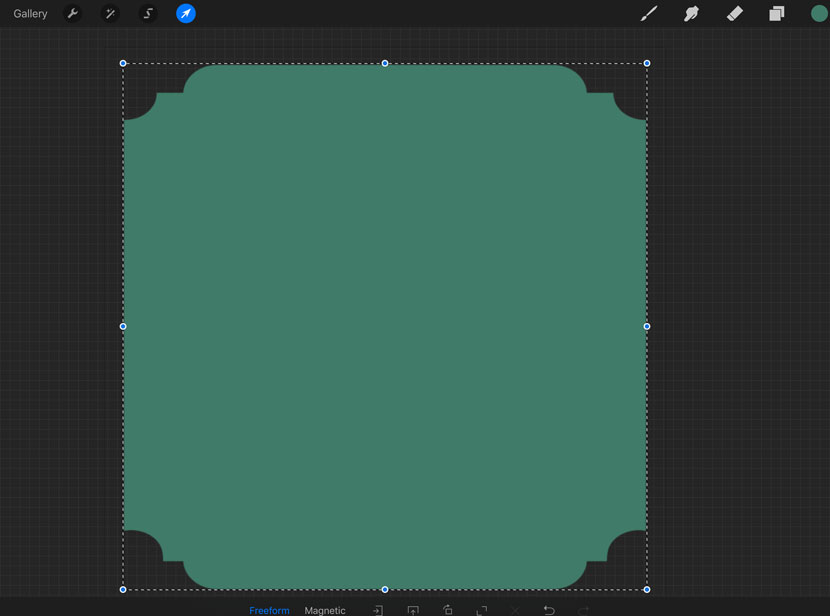Tap the top-center transform handle node
Screen dimensions: 830x616
click(384, 63)
